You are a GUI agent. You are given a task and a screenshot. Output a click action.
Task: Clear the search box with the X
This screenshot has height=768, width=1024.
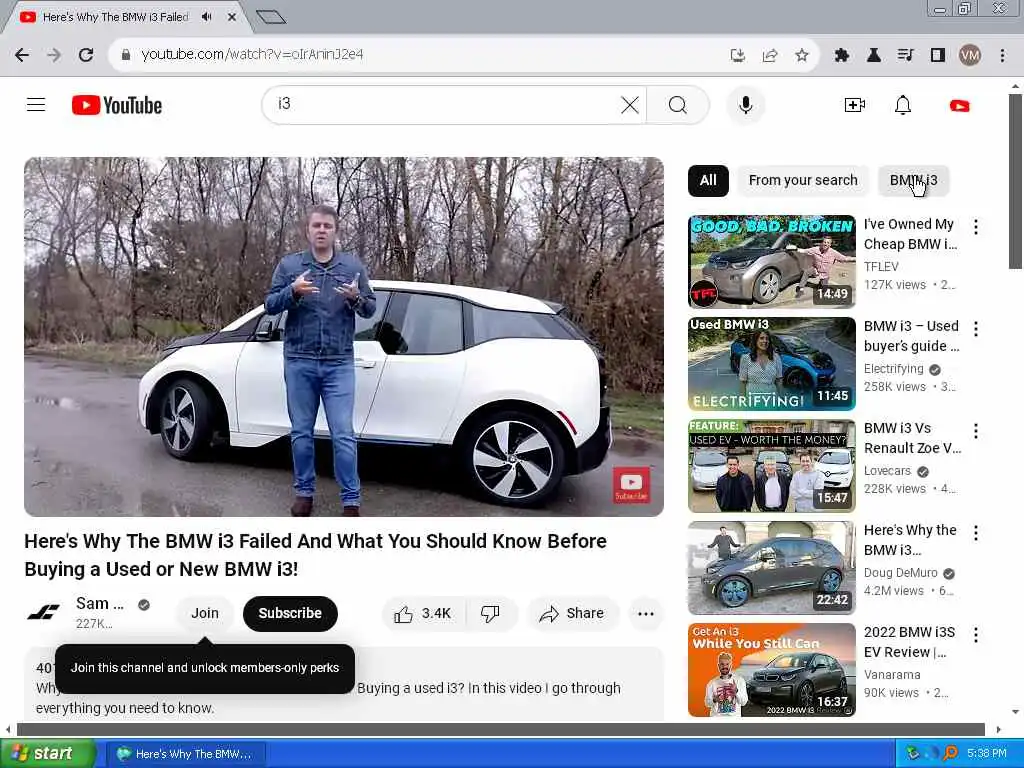(x=630, y=104)
